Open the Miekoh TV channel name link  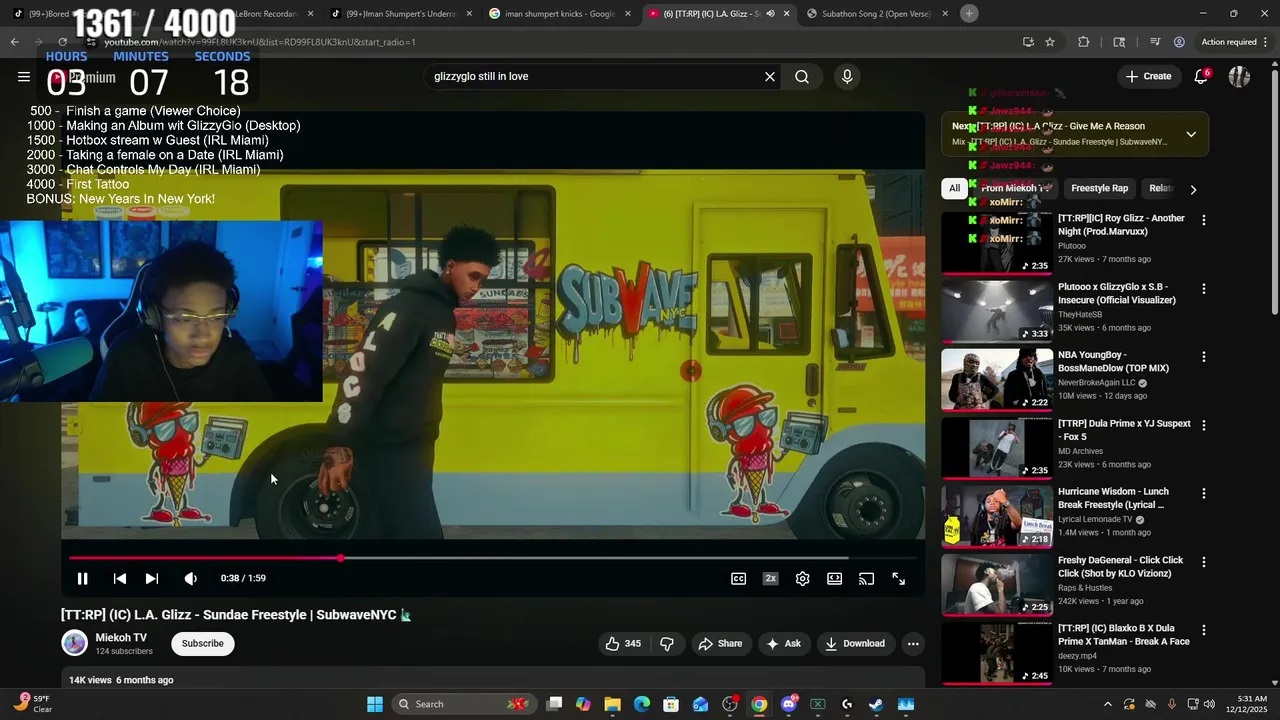121,637
